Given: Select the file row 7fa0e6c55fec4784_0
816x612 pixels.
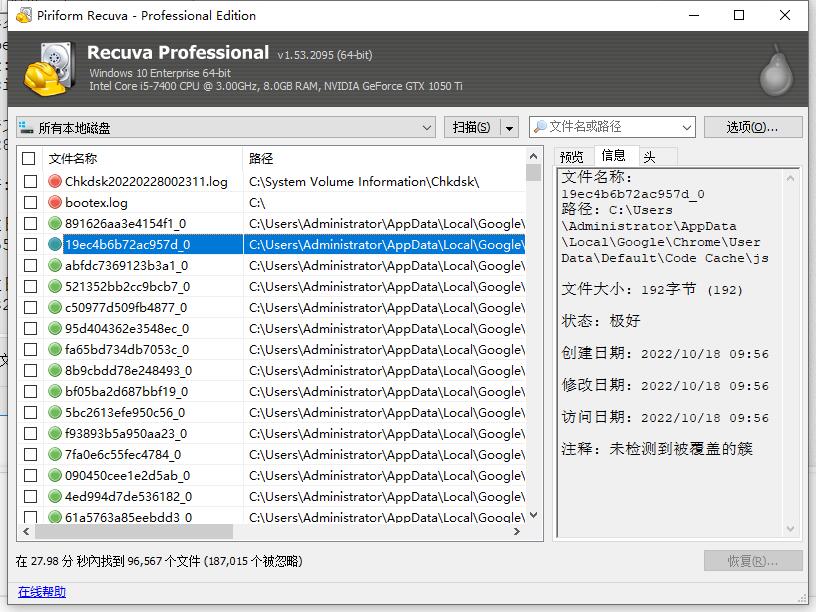Looking at the screenshot, I should coord(272,454).
